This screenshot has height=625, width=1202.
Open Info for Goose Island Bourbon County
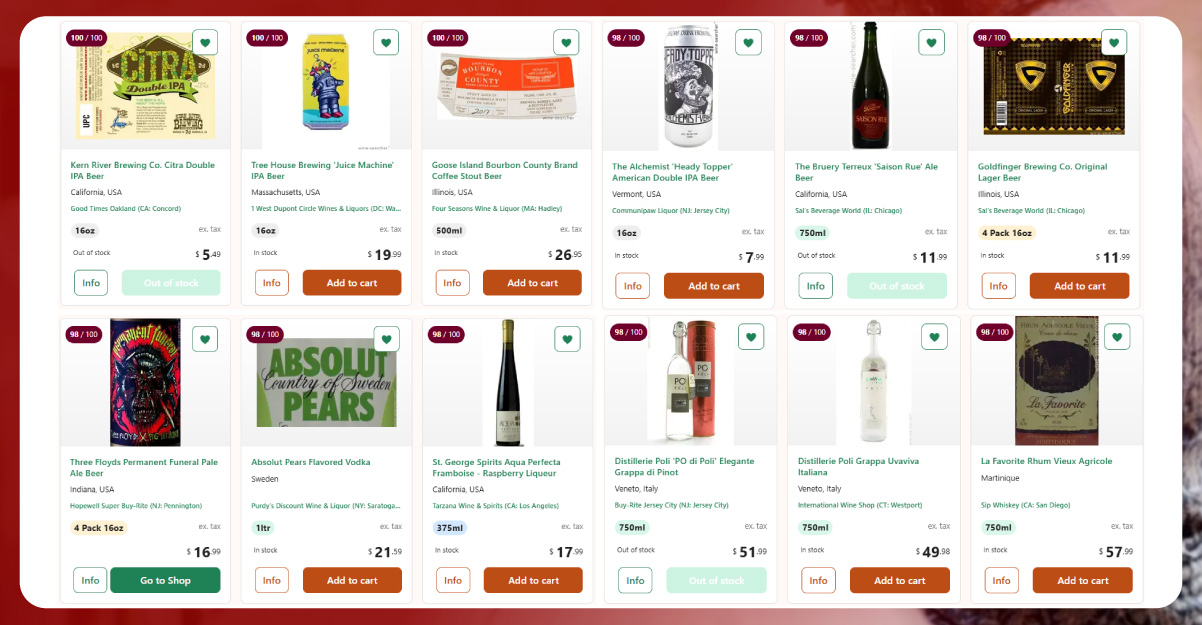(x=452, y=283)
